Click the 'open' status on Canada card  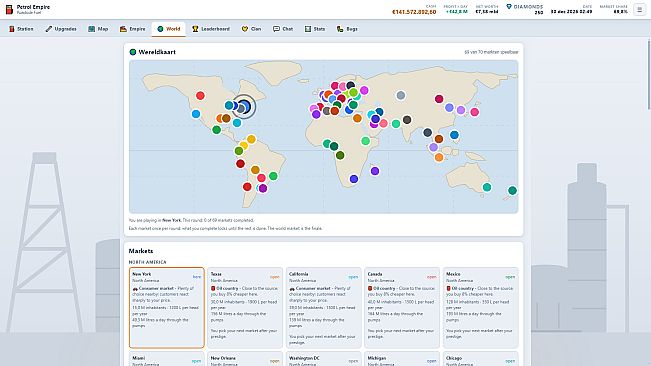point(431,277)
